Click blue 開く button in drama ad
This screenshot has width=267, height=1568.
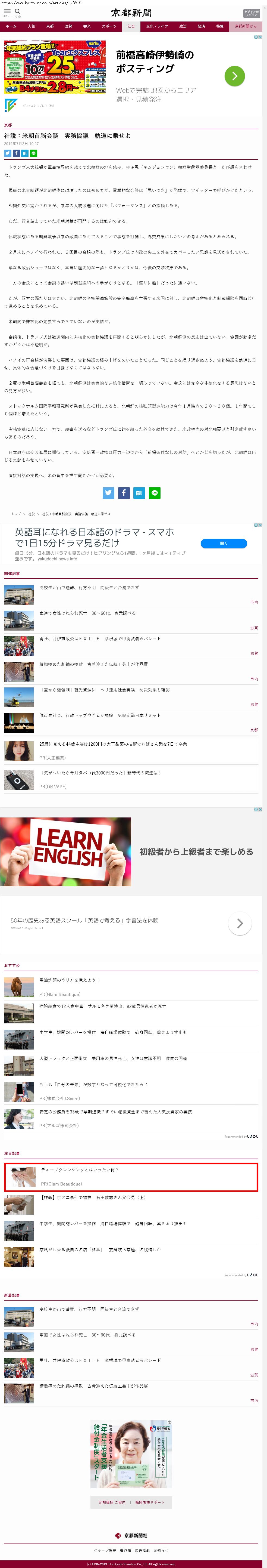pos(223,544)
